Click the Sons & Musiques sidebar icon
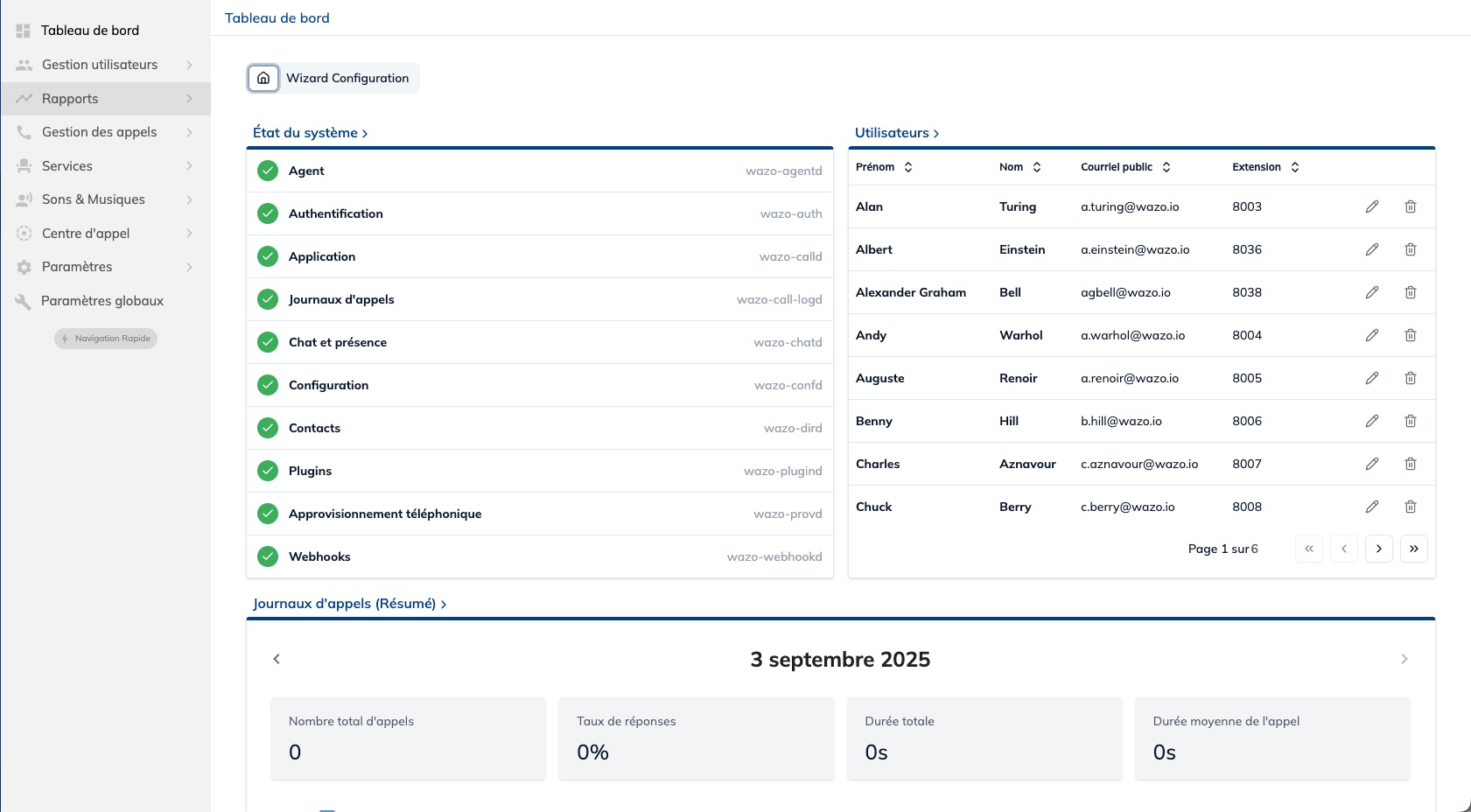 pos(25,199)
